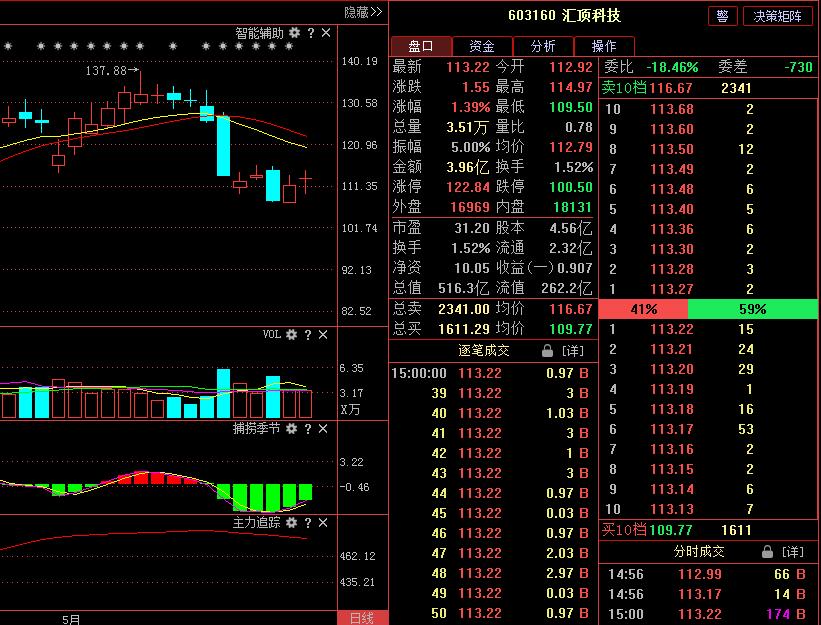Select buy level 1 price 113.22
Image resolution: width=821 pixels, height=625 pixels.
coord(671,329)
